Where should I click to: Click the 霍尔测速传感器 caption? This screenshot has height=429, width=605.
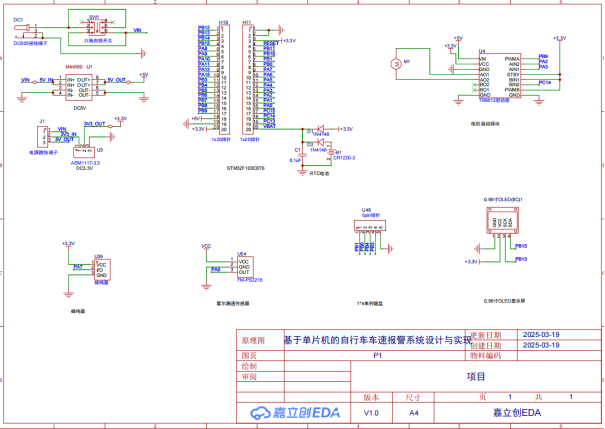(x=233, y=303)
